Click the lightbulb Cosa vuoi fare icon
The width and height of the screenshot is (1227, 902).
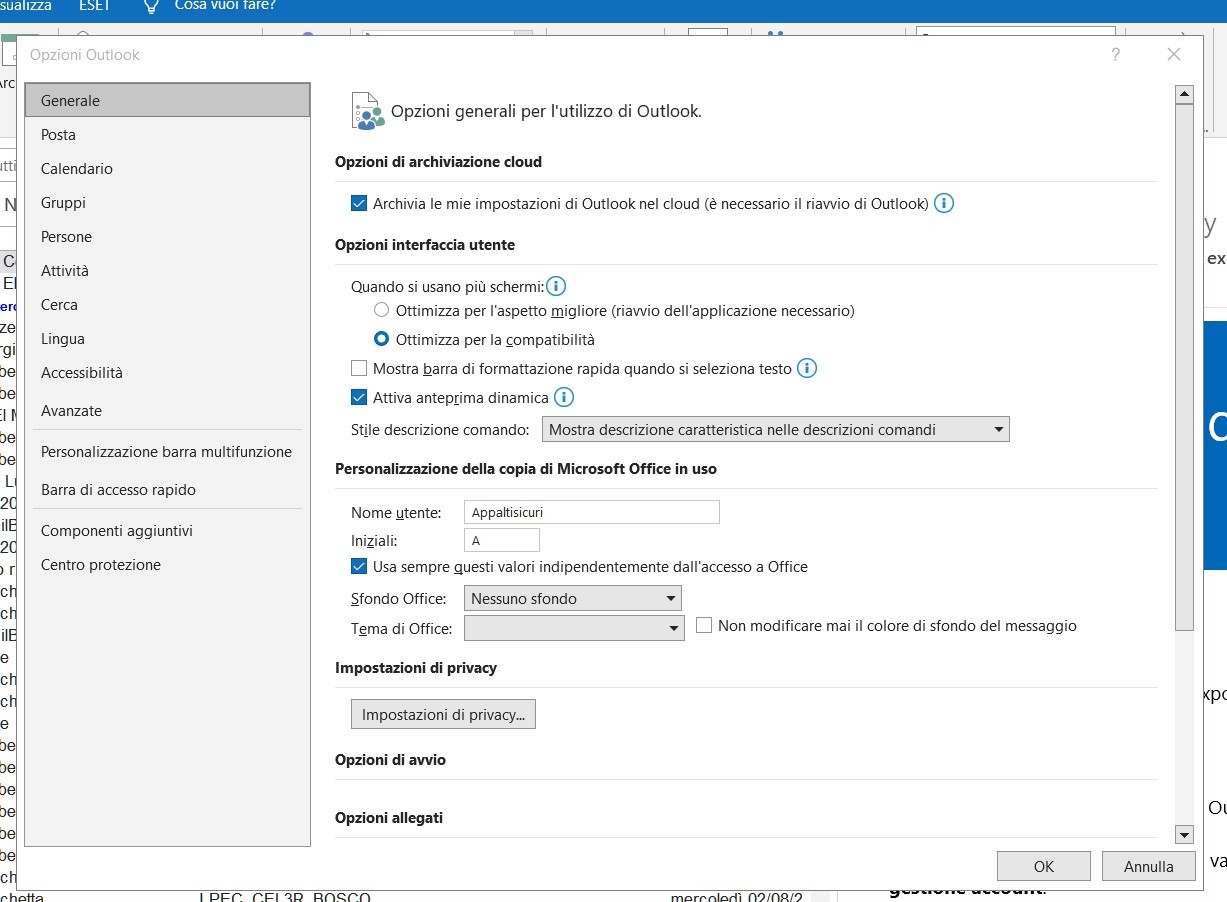click(151, 6)
